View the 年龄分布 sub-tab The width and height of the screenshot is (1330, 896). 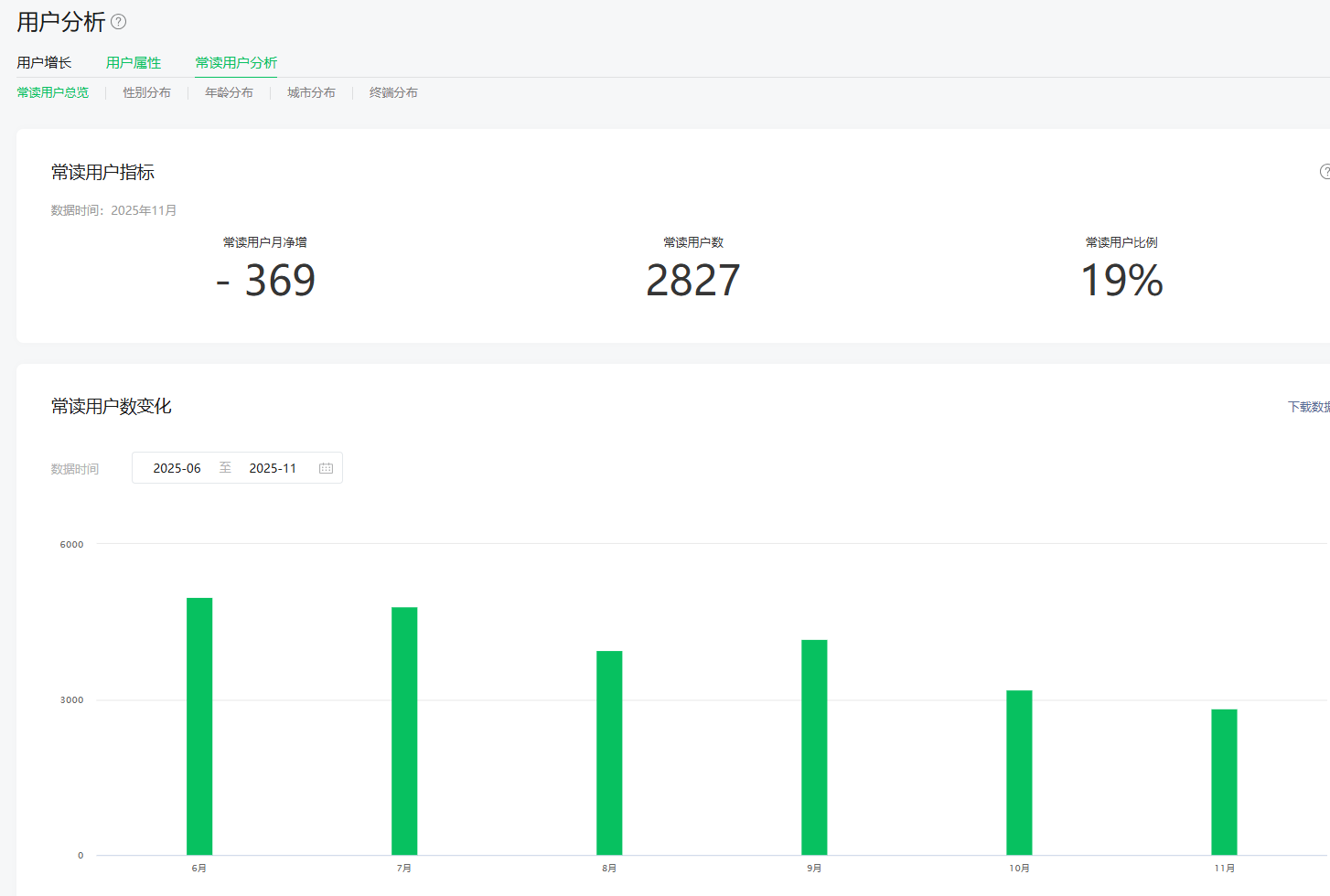[x=229, y=92]
